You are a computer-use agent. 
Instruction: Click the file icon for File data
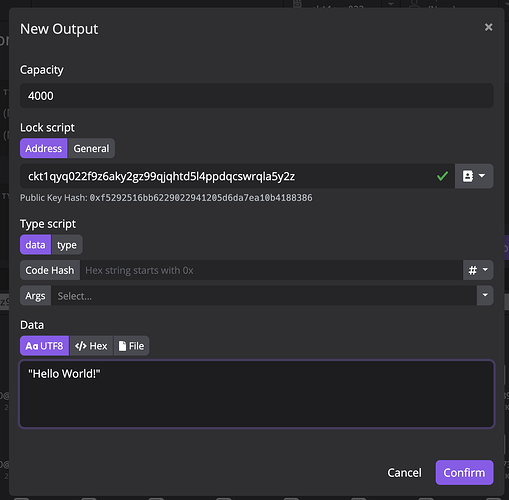[x=123, y=346]
